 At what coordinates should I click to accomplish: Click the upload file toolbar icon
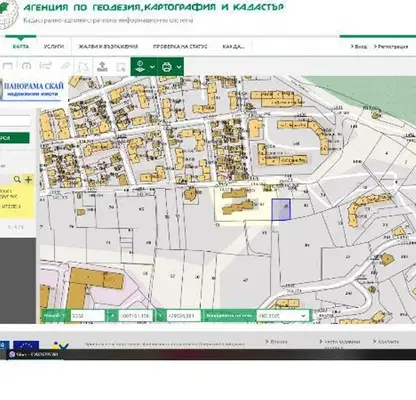coord(102,66)
